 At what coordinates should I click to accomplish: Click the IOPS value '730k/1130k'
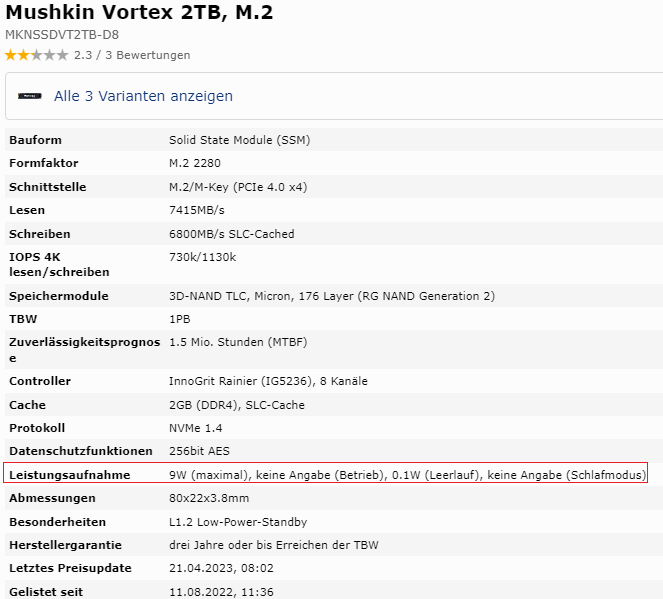(x=203, y=257)
